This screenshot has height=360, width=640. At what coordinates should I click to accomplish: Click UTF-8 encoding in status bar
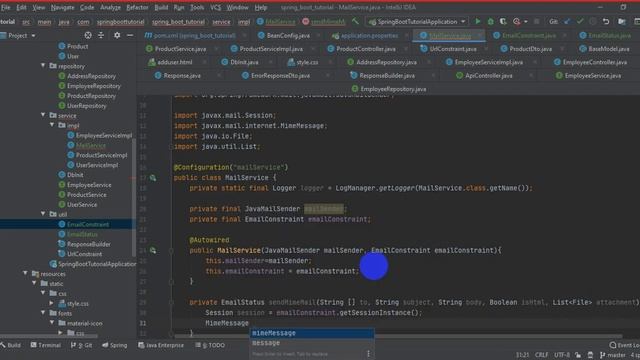point(562,355)
